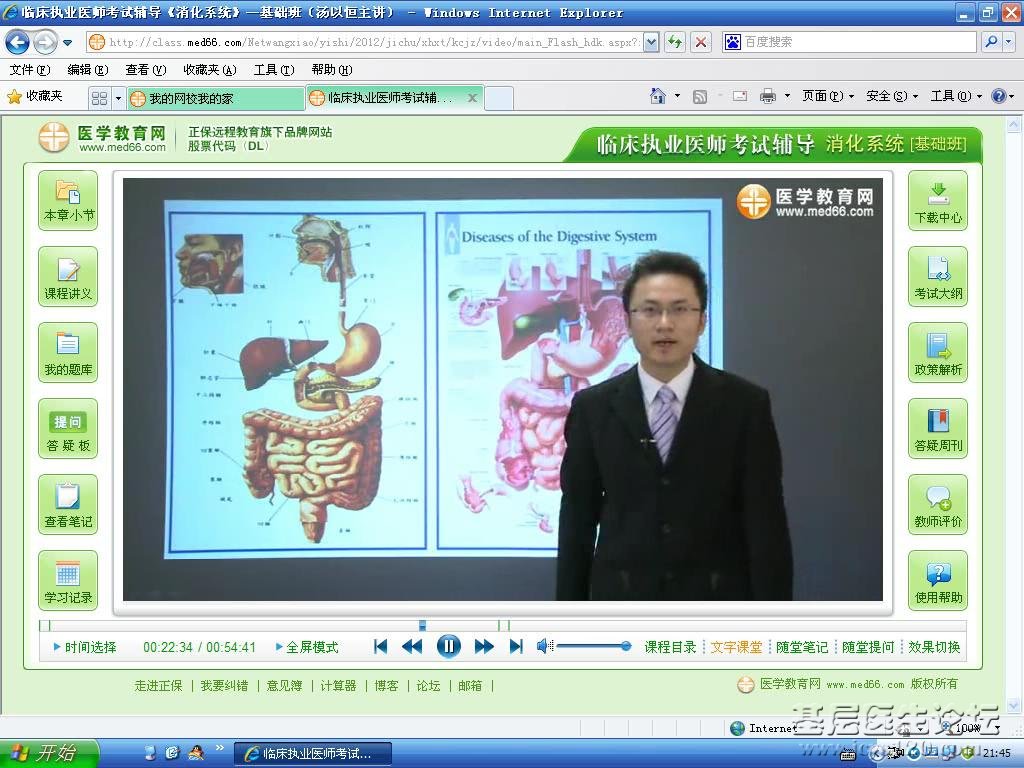Open the address bar dropdown arrow
1024x768 pixels.
651,42
